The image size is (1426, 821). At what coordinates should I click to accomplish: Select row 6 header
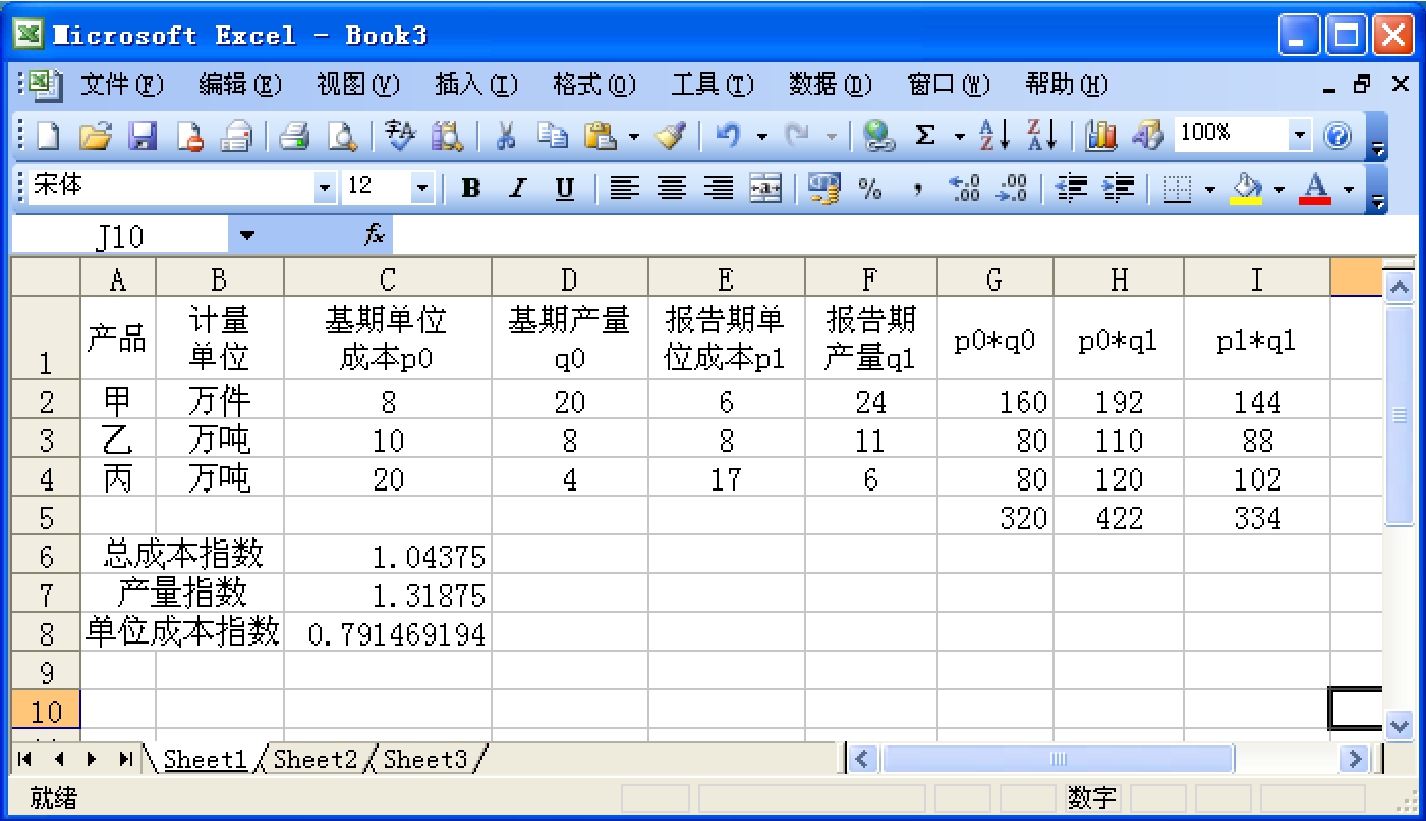pos(46,555)
